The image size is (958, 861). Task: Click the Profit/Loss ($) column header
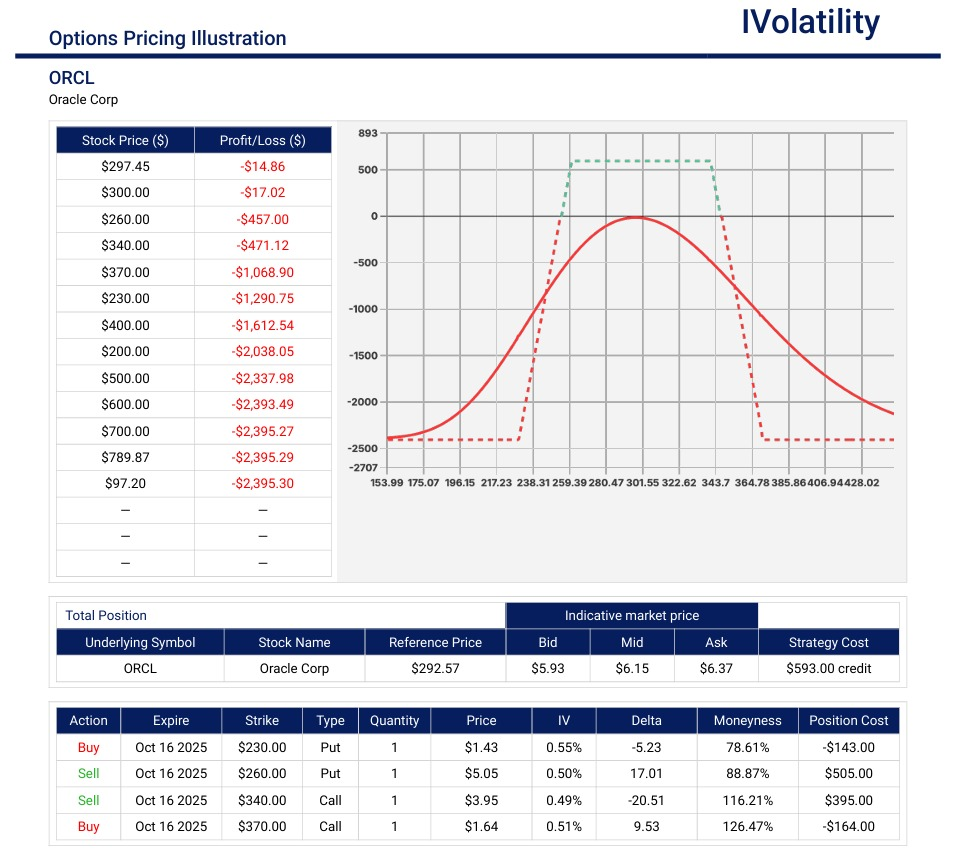pos(263,141)
